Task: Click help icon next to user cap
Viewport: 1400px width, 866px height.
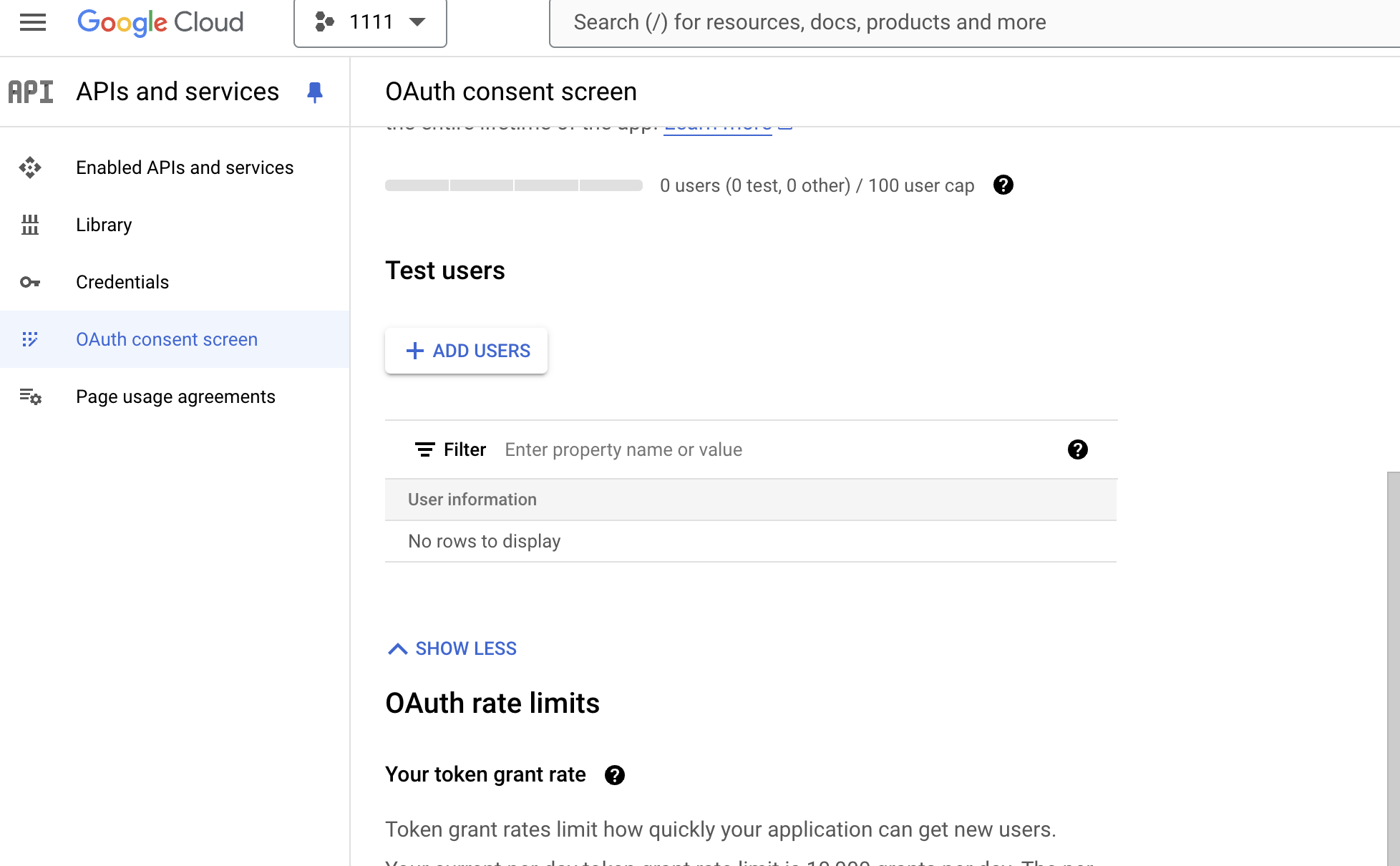Action: tap(1003, 185)
